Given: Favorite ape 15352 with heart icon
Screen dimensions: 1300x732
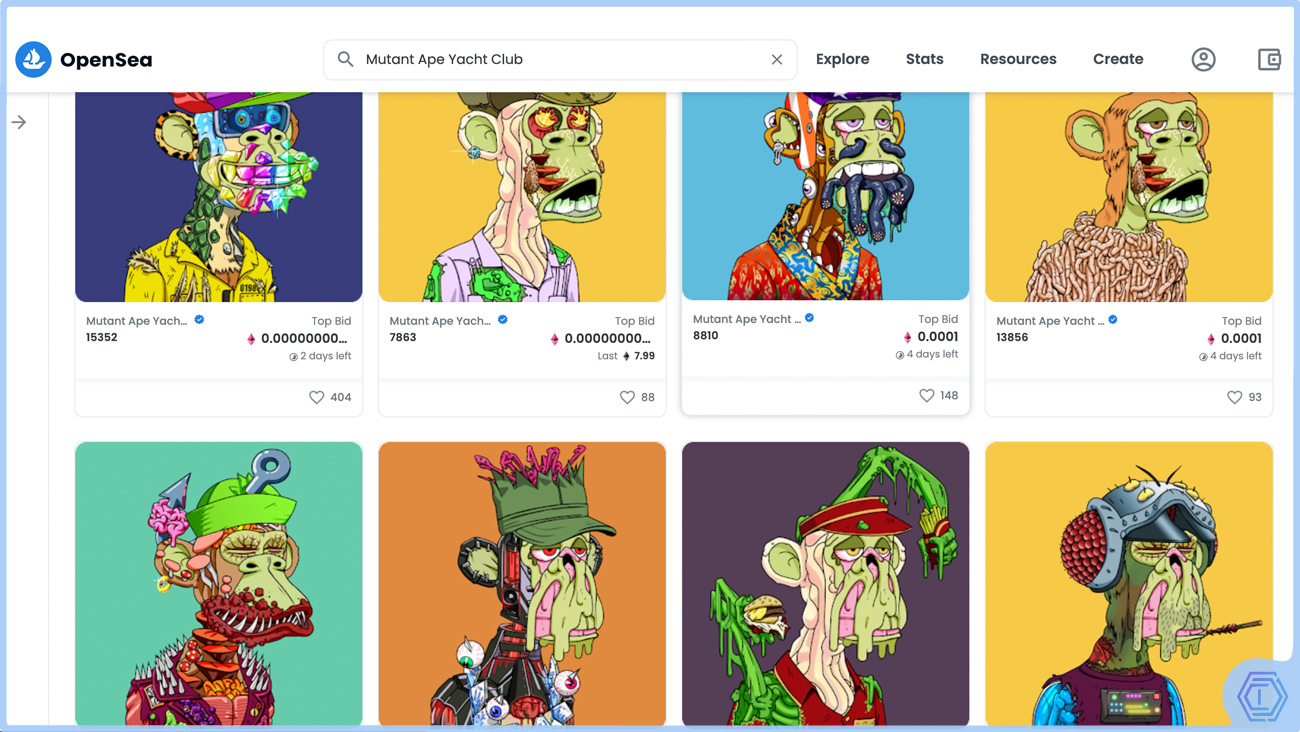Looking at the screenshot, I should click(317, 397).
